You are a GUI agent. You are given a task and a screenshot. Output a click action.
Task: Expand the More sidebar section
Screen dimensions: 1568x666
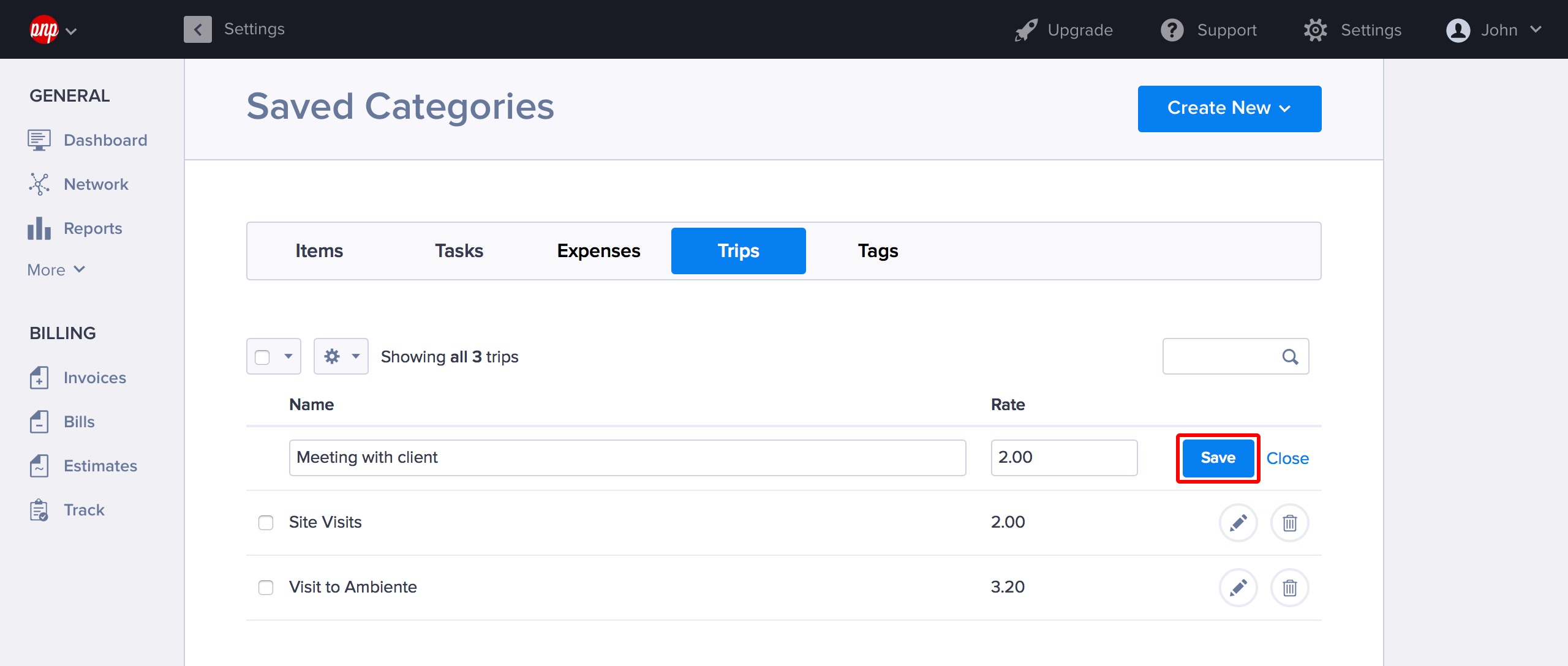click(56, 270)
